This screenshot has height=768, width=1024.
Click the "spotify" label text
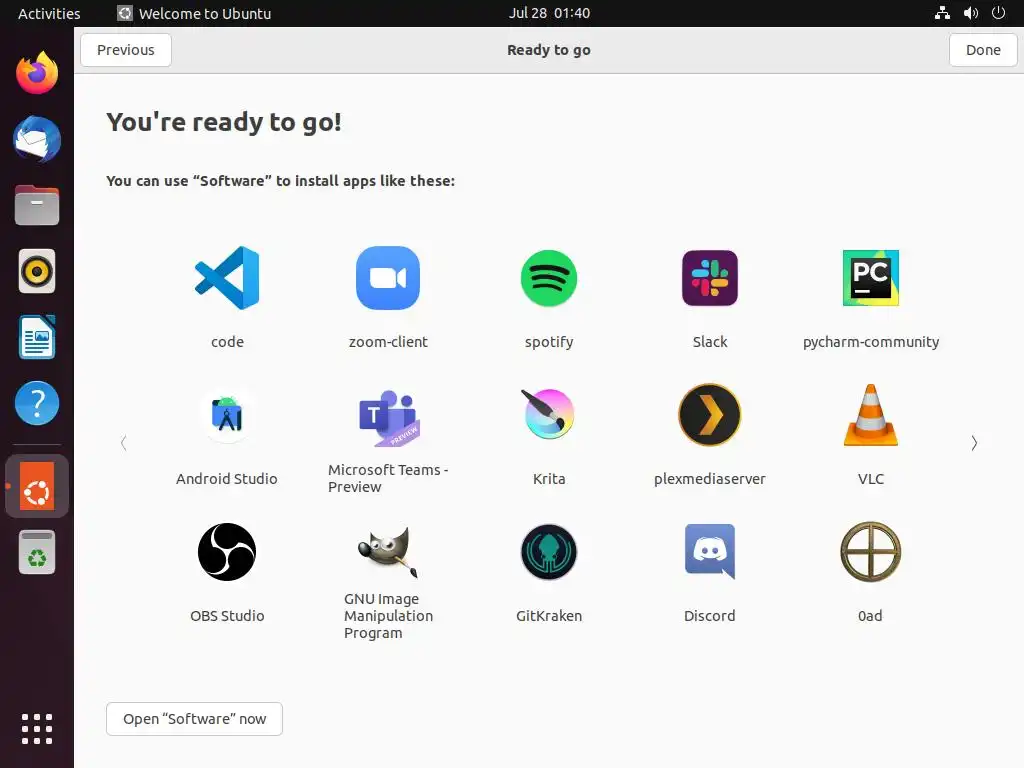tap(549, 343)
